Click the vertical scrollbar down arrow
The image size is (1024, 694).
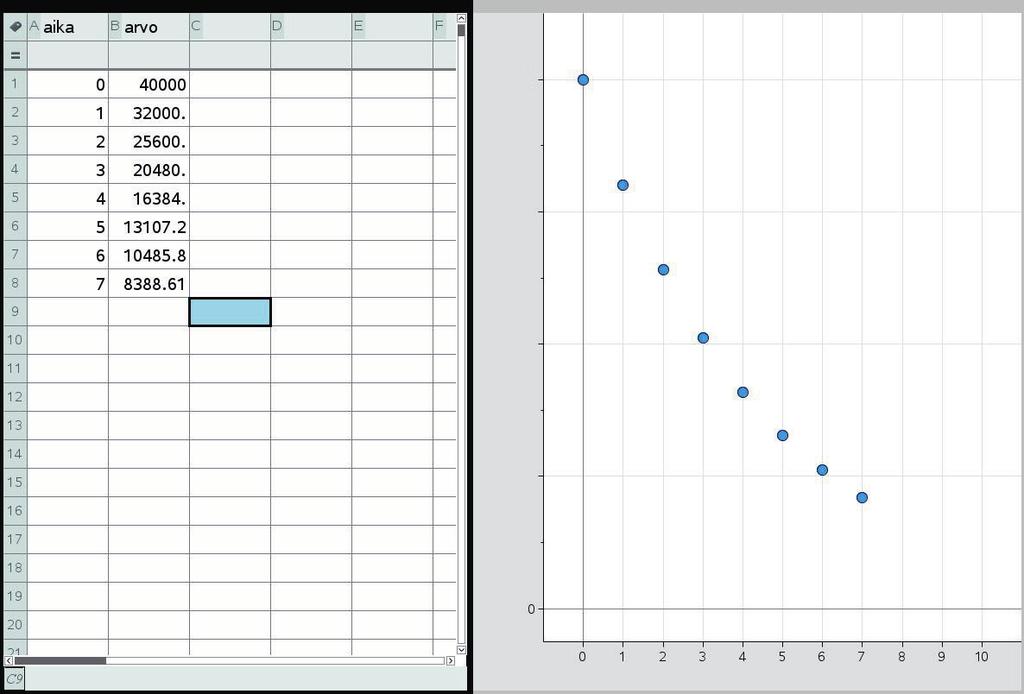pyautogui.click(x=462, y=650)
